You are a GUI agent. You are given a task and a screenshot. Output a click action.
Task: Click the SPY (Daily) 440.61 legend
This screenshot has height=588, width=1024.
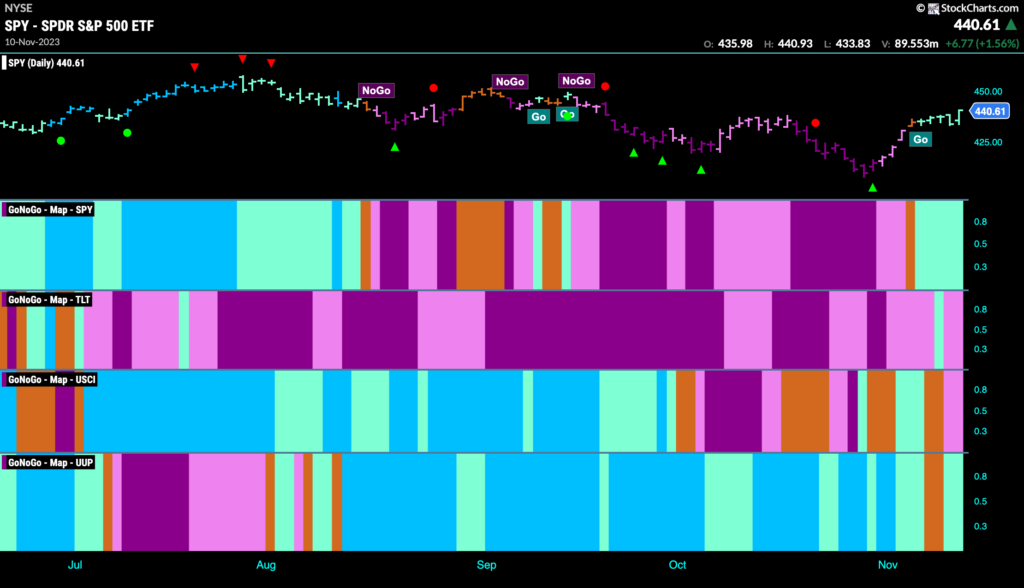44,63
